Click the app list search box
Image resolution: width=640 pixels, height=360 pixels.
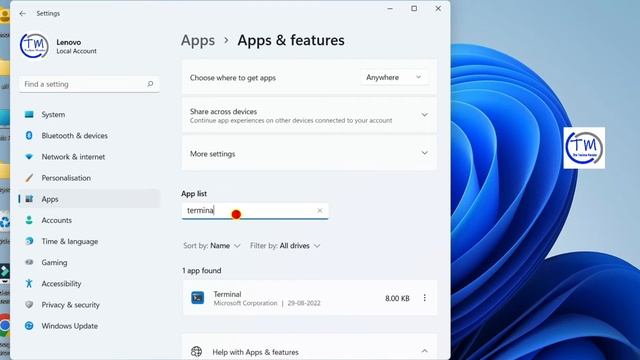(255, 211)
